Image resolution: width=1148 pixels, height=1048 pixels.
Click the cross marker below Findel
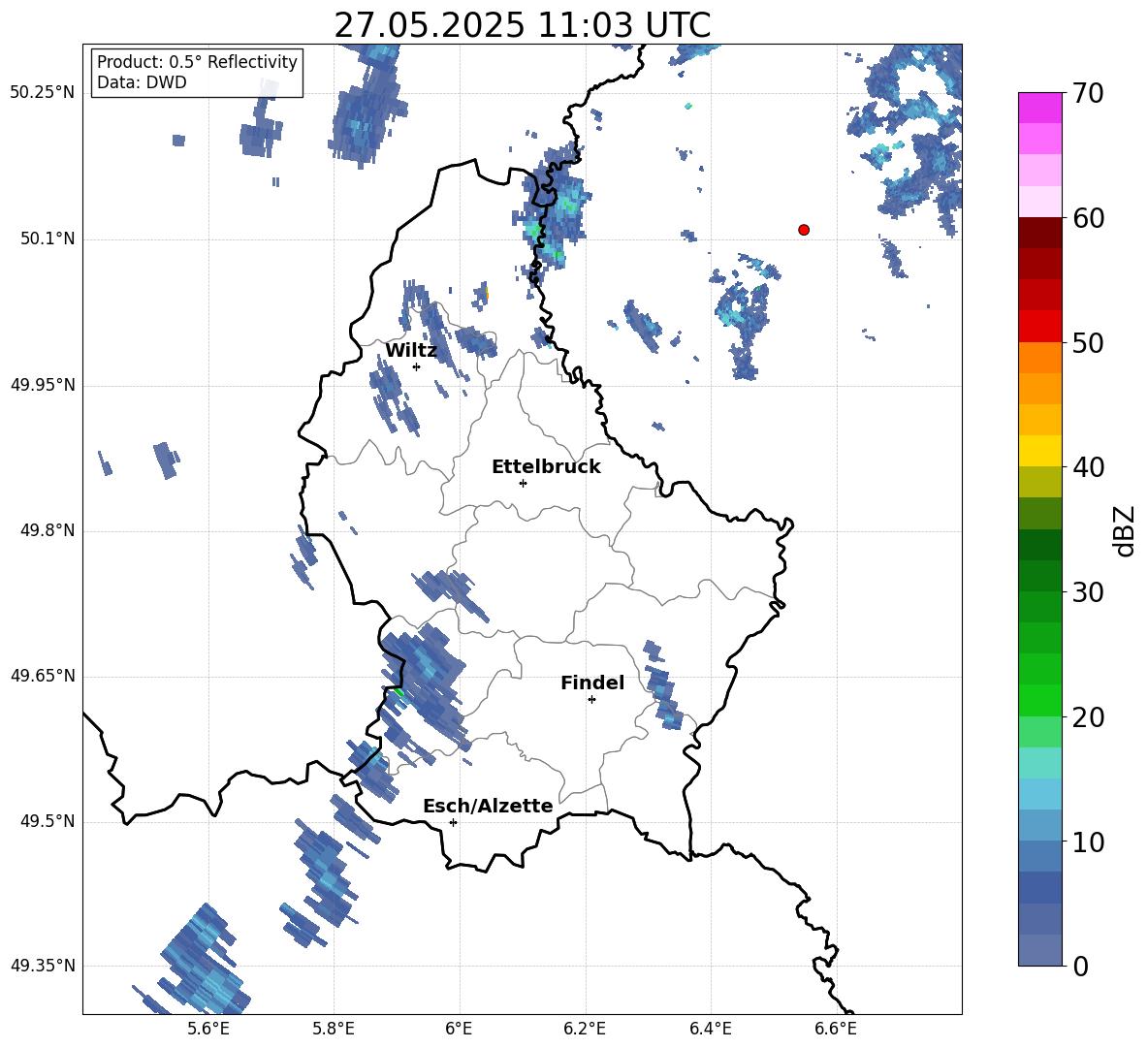(x=591, y=700)
